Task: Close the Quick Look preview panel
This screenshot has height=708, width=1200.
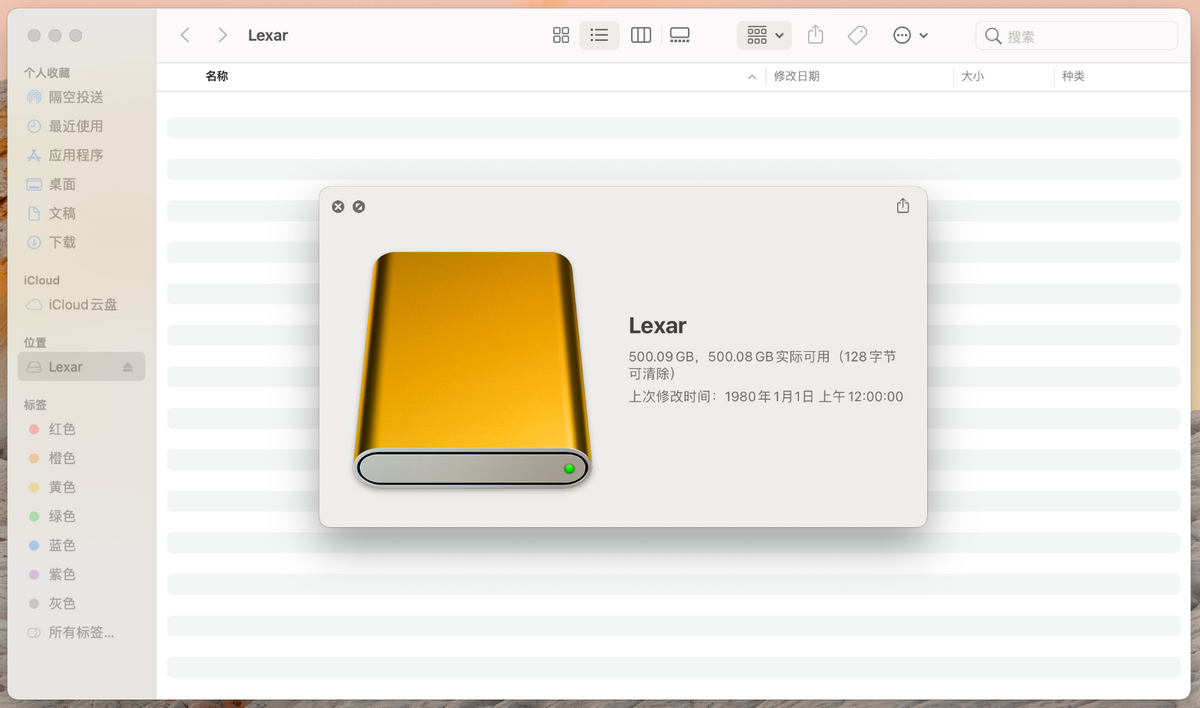Action: click(338, 206)
